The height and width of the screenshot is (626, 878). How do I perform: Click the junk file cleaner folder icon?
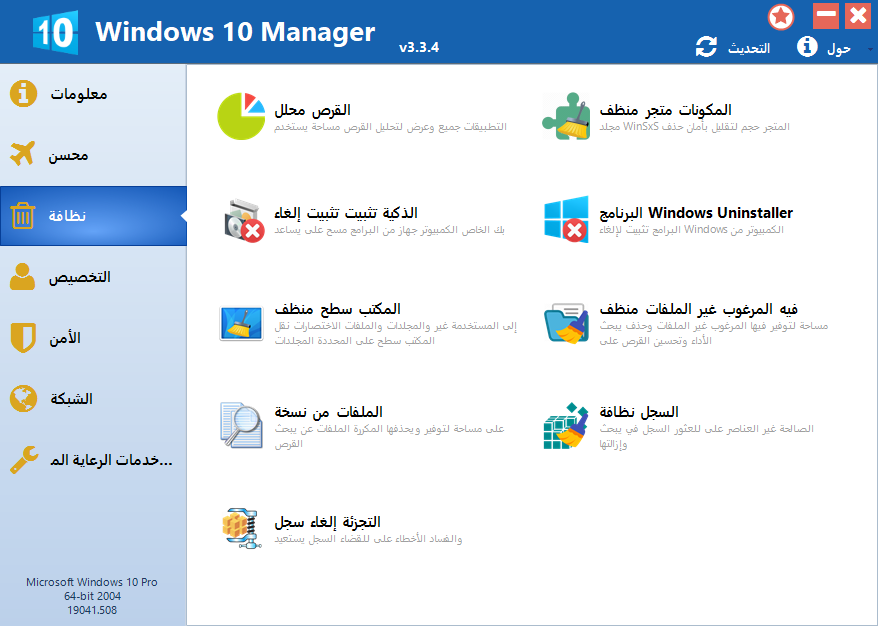pyautogui.click(x=566, y=323)
